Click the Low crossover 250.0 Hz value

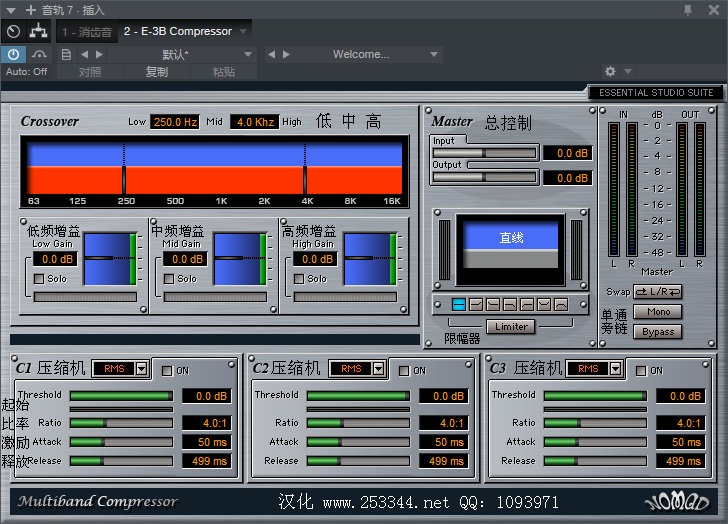pos(175,122)
